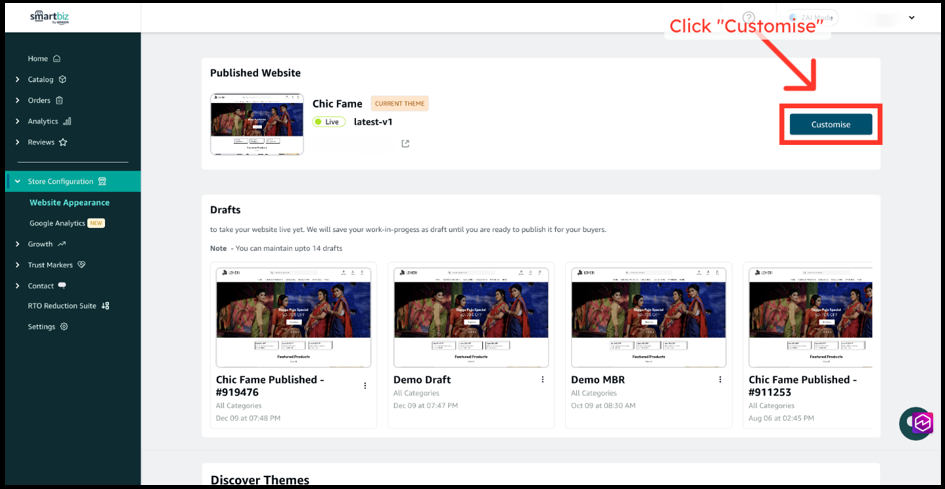Viewport: 945px width, 489px height.
Task: Open the chat support widget icon
Action: (x=916, y=423)
